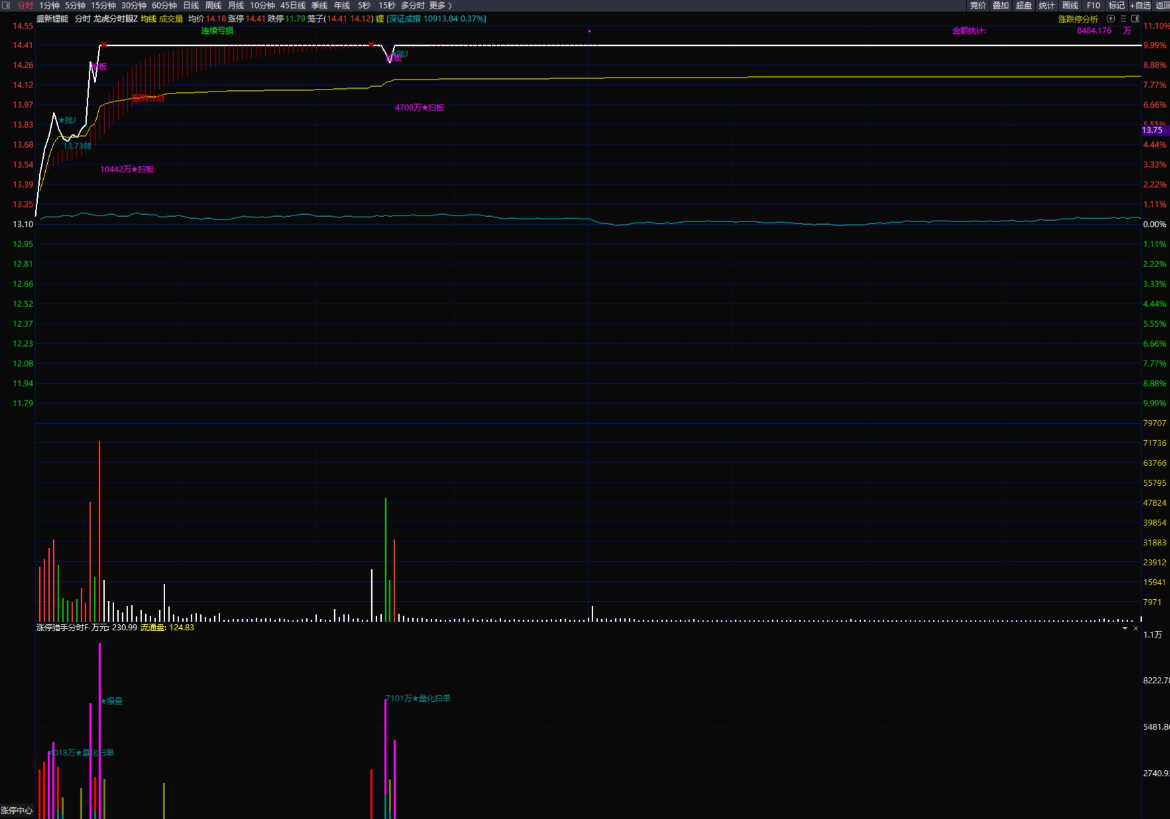Toggle the 均线 average line indicator
This screenshot has width=1170, height=819.
(147, 18)
